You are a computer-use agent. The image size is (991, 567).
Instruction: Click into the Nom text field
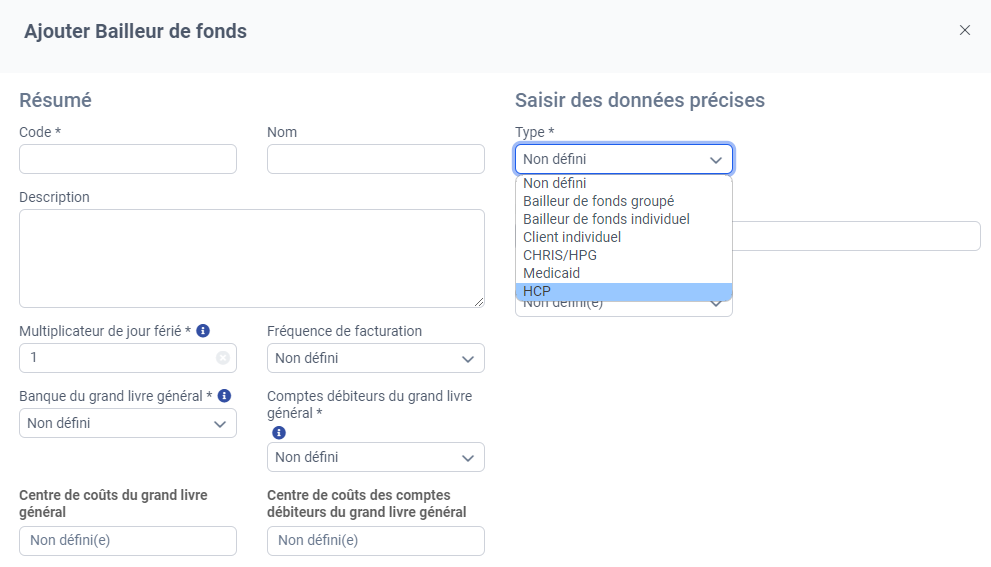375,159
